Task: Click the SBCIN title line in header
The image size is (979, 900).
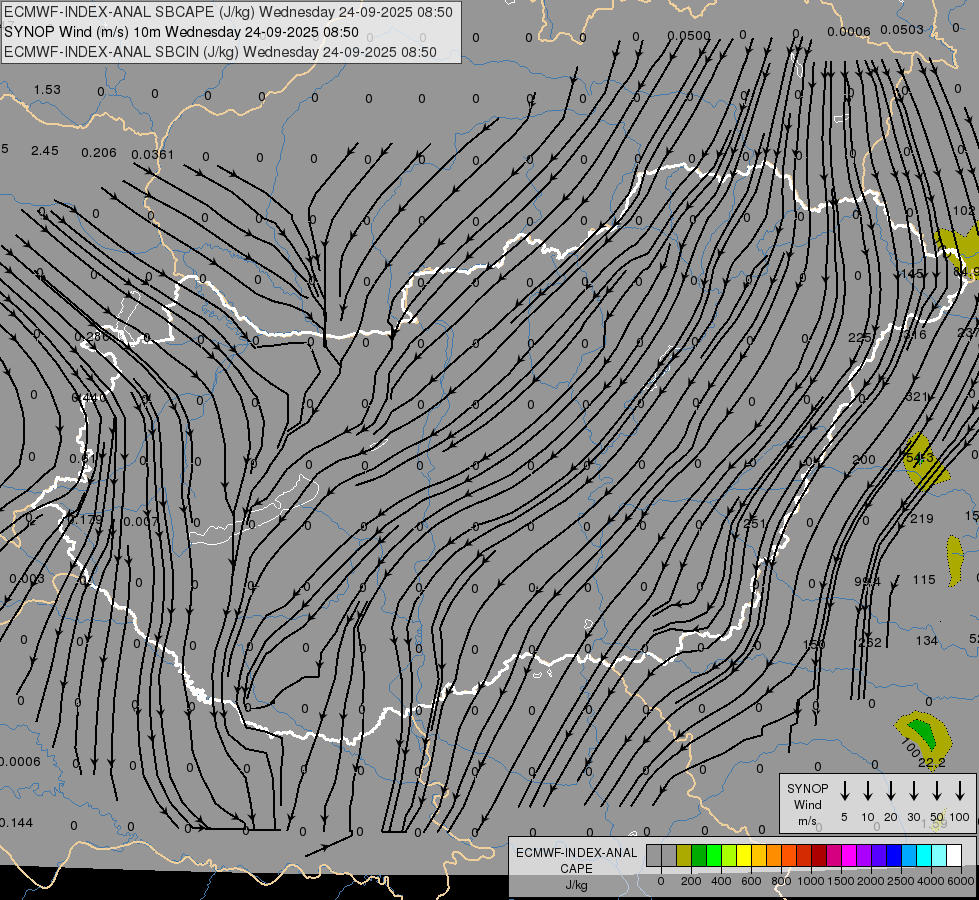Action: pos(220,52)
